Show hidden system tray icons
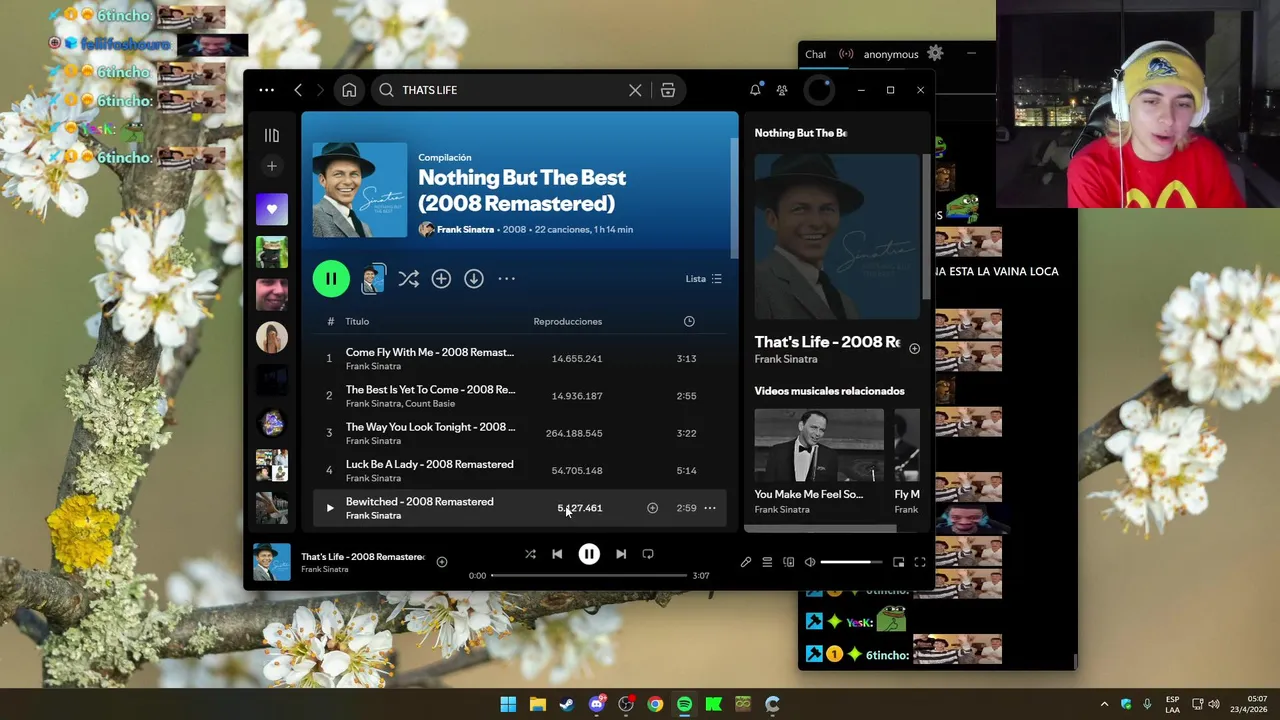This screenshot has width=1280, height=720. tap(1104, 704)
